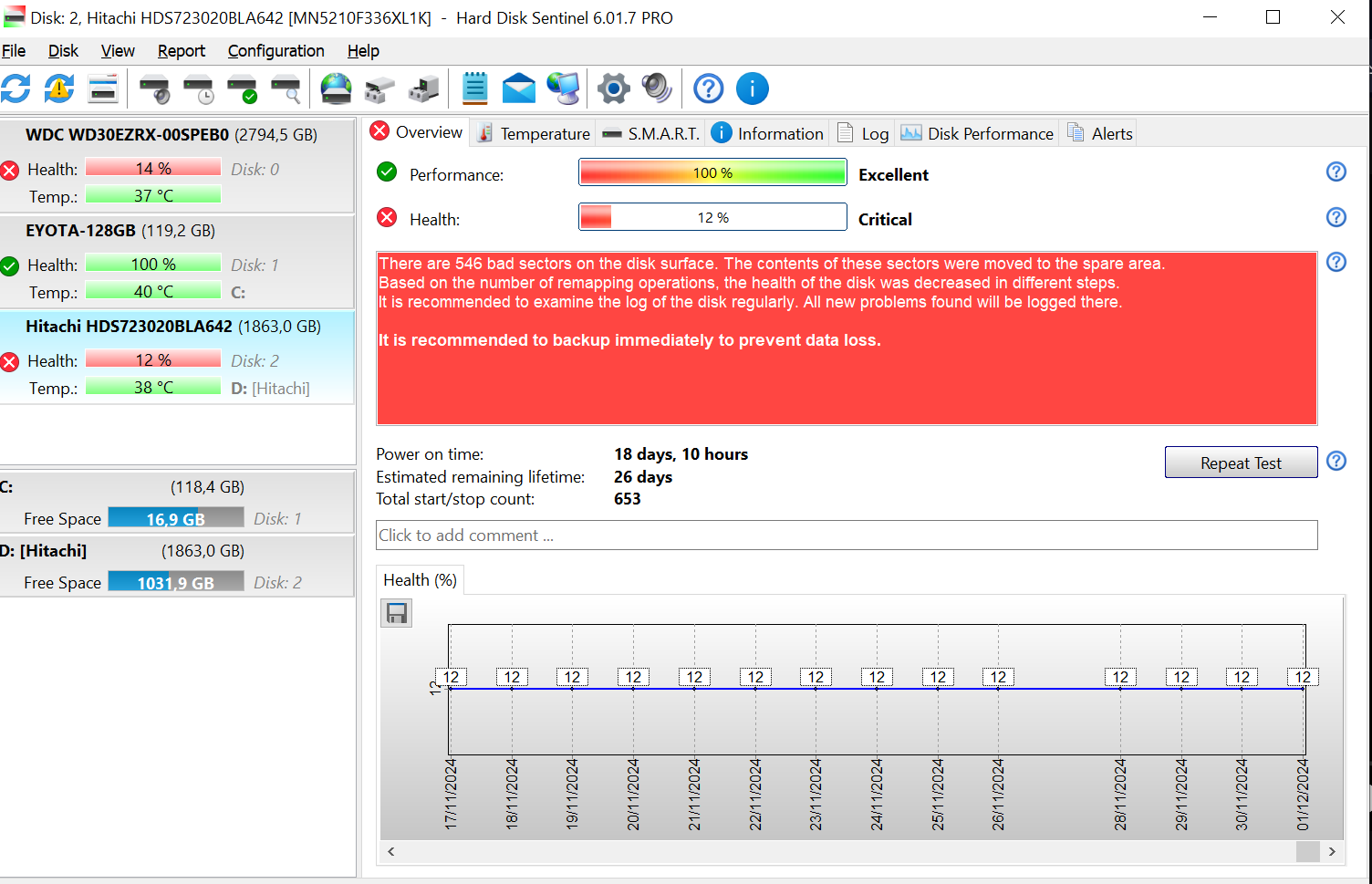The image size is (1372, 884).
Task: Switch to the Temperature tab
Action: click(534, 133)
